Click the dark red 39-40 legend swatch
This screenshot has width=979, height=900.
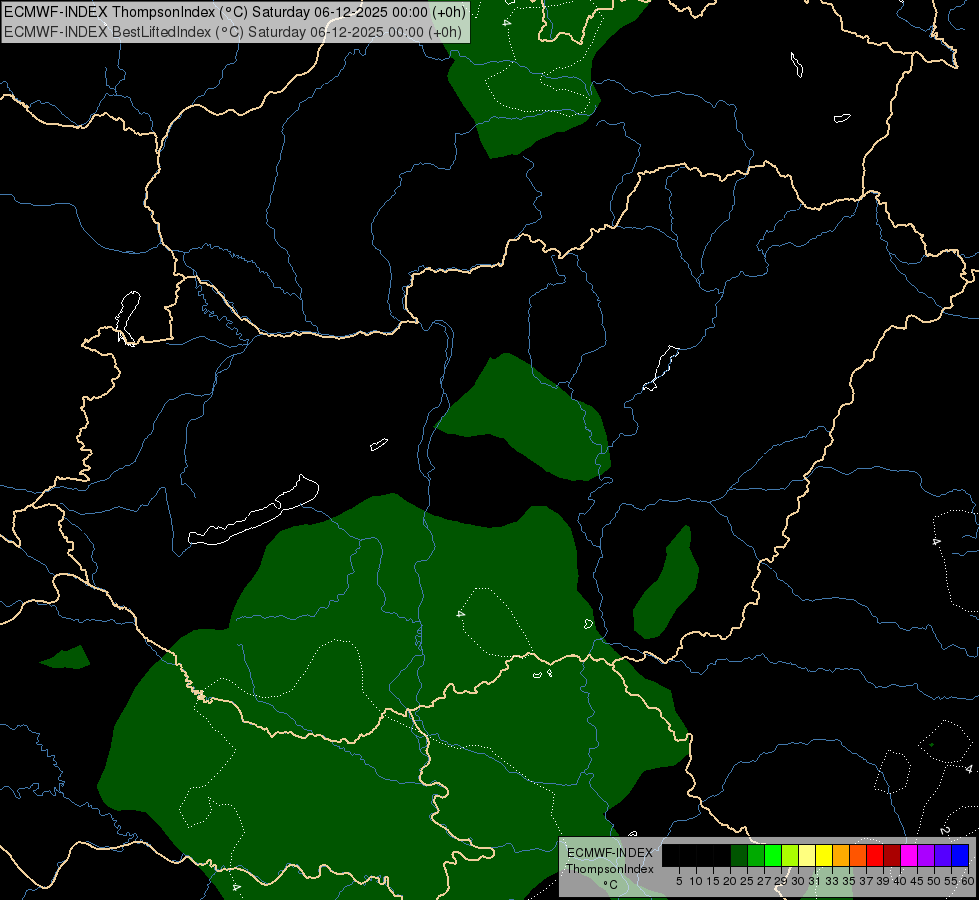point(892,855)
